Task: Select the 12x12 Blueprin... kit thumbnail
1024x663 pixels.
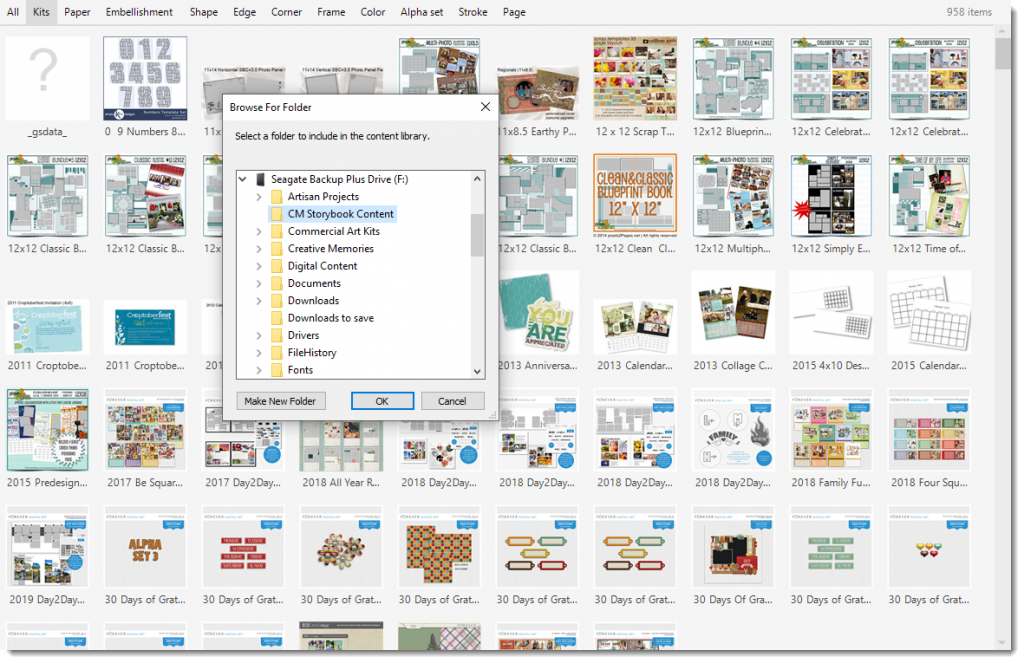Action: [733, 79]
